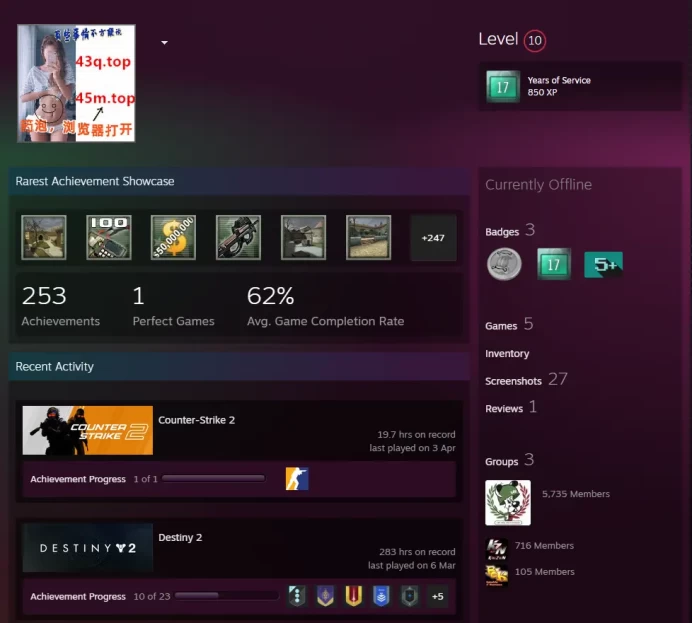Screen dimensions: 692x623
Task: Click the '716 Members' text
Action: click(544, 546)
